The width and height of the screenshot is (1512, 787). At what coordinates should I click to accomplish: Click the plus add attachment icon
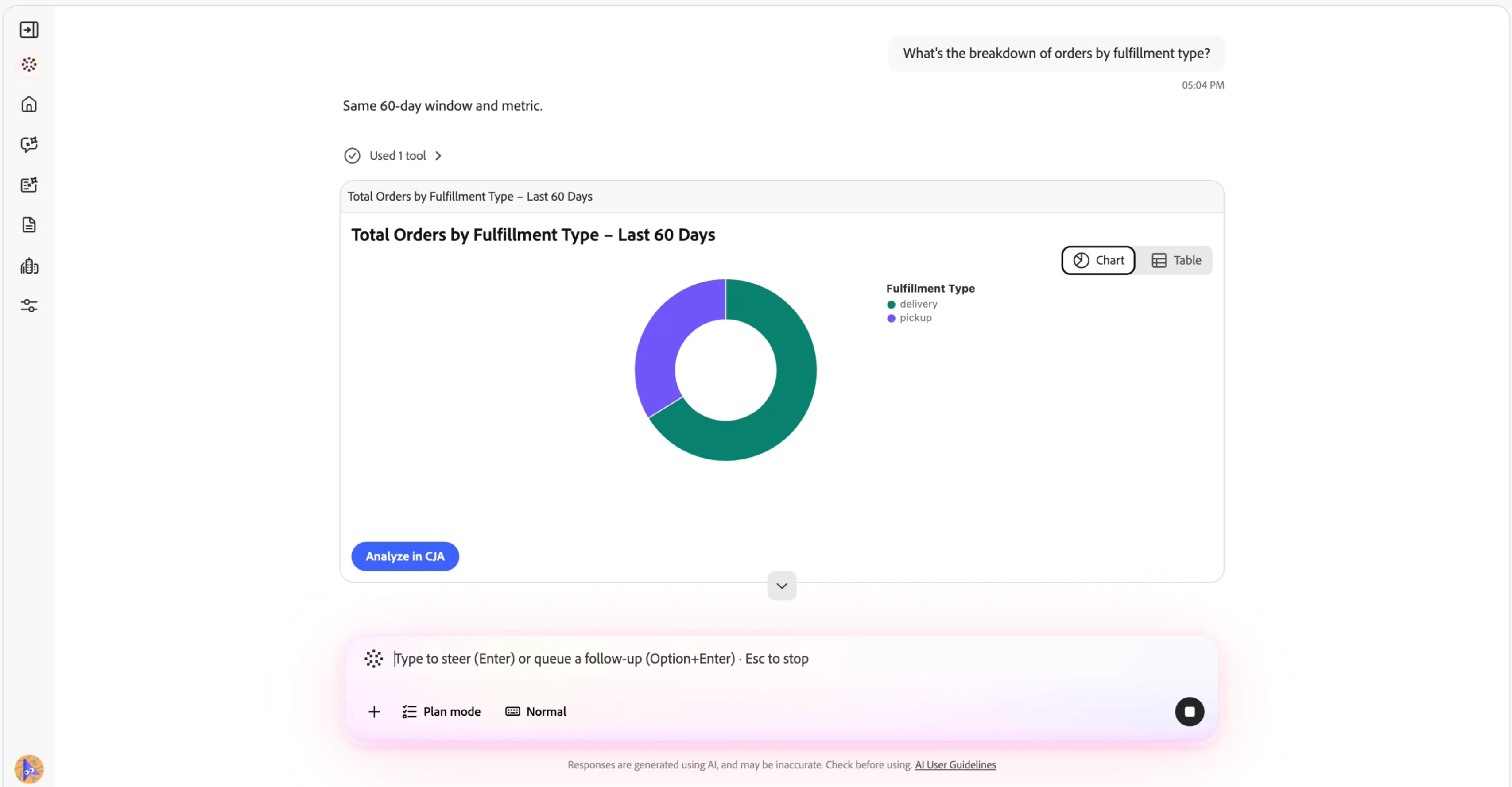coord(374,711)
